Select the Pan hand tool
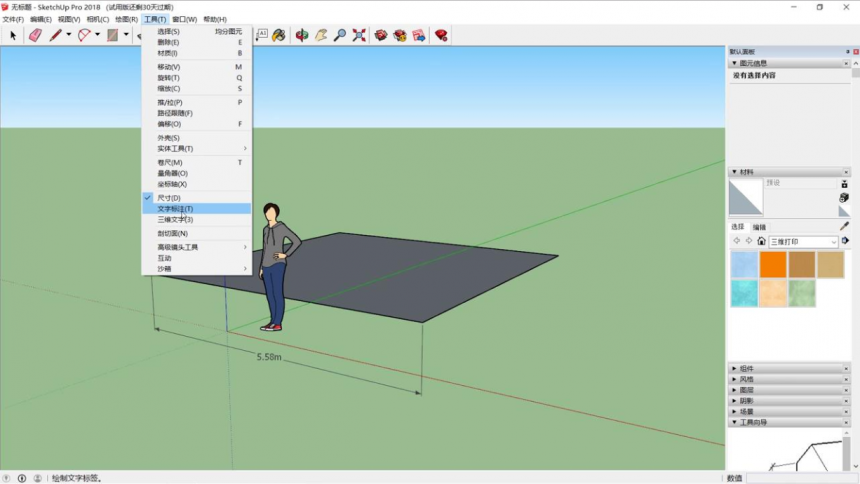860x484 pixels. pos(321,35)
